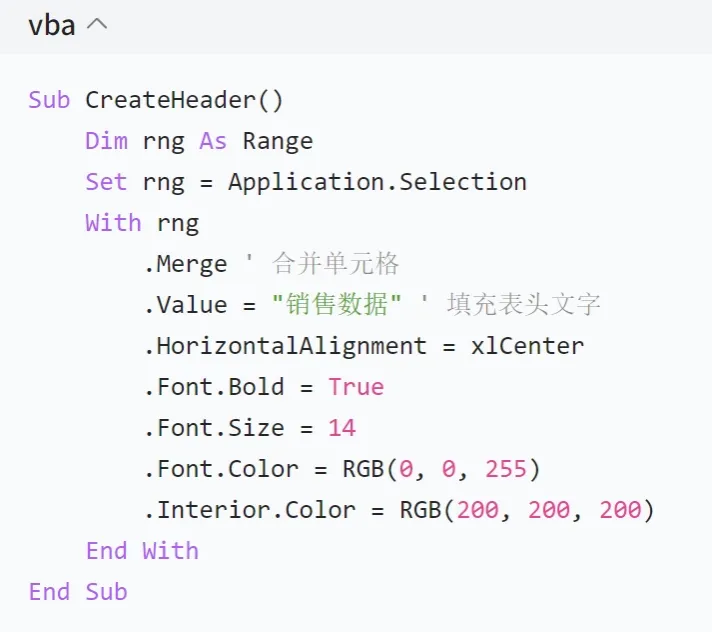This screenshot has height=632, width=712.
Task: Click the comment 填充表头文字
Action: pos(523,305)
